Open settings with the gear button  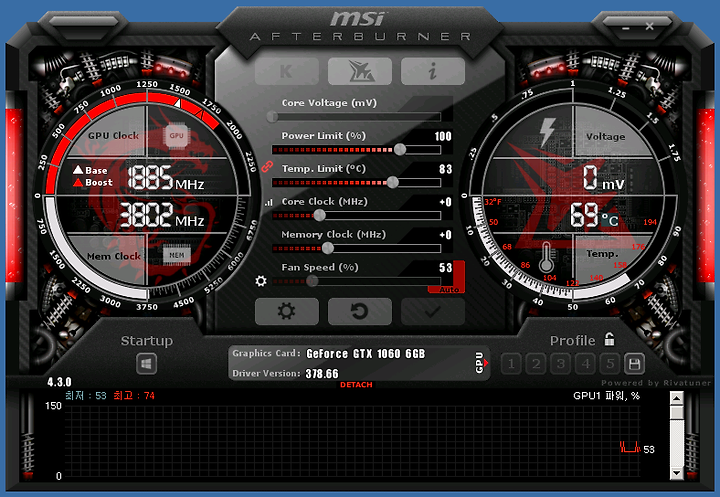click(287, 311)
